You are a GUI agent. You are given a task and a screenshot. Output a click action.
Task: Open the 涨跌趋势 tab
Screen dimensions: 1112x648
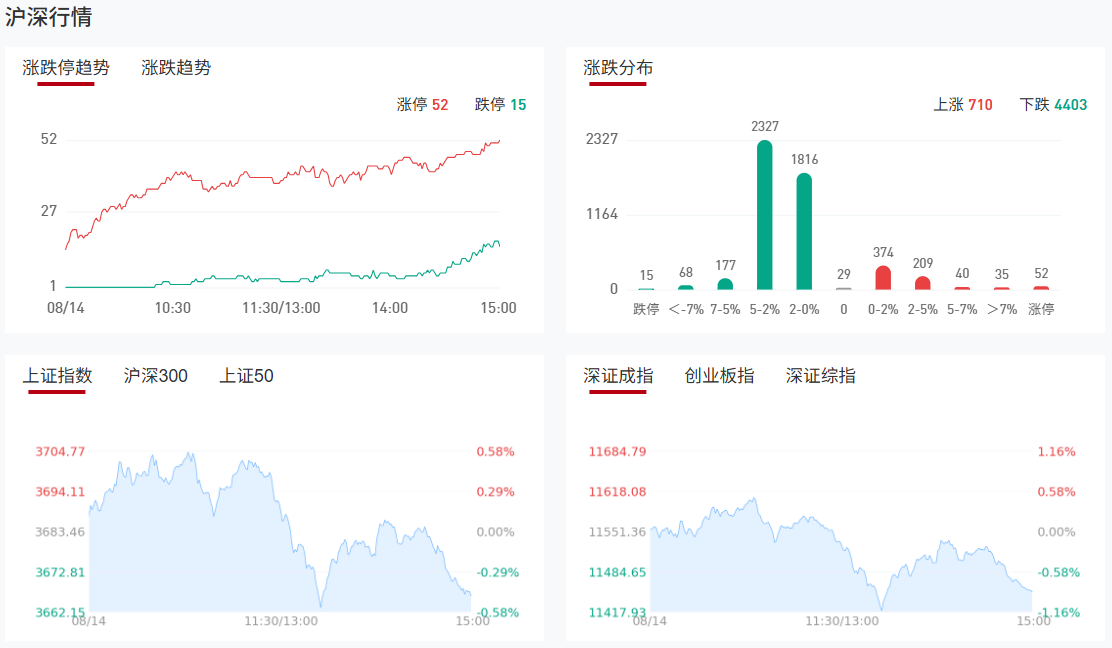pos(176,68)
